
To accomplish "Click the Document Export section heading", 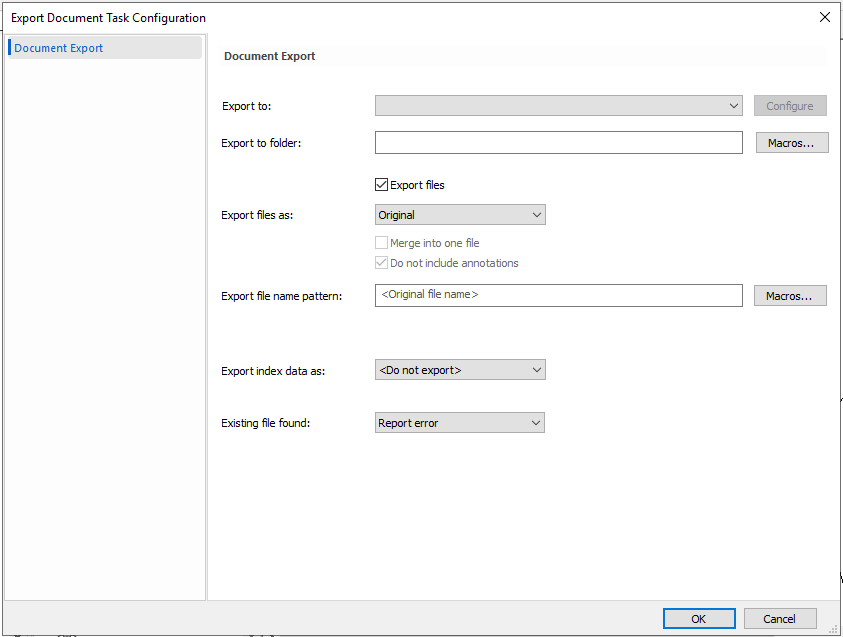I will [x=269, y=56].
